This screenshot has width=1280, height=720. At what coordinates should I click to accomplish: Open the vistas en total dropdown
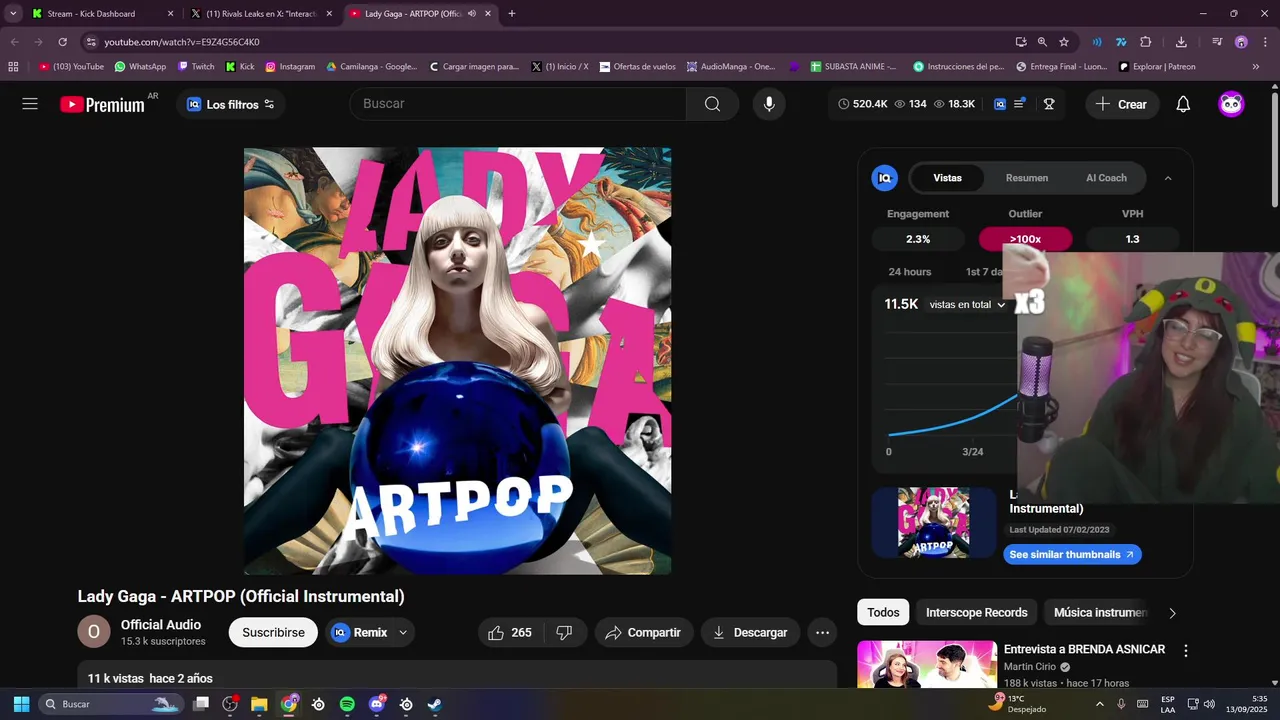click(x=967, y=304)
